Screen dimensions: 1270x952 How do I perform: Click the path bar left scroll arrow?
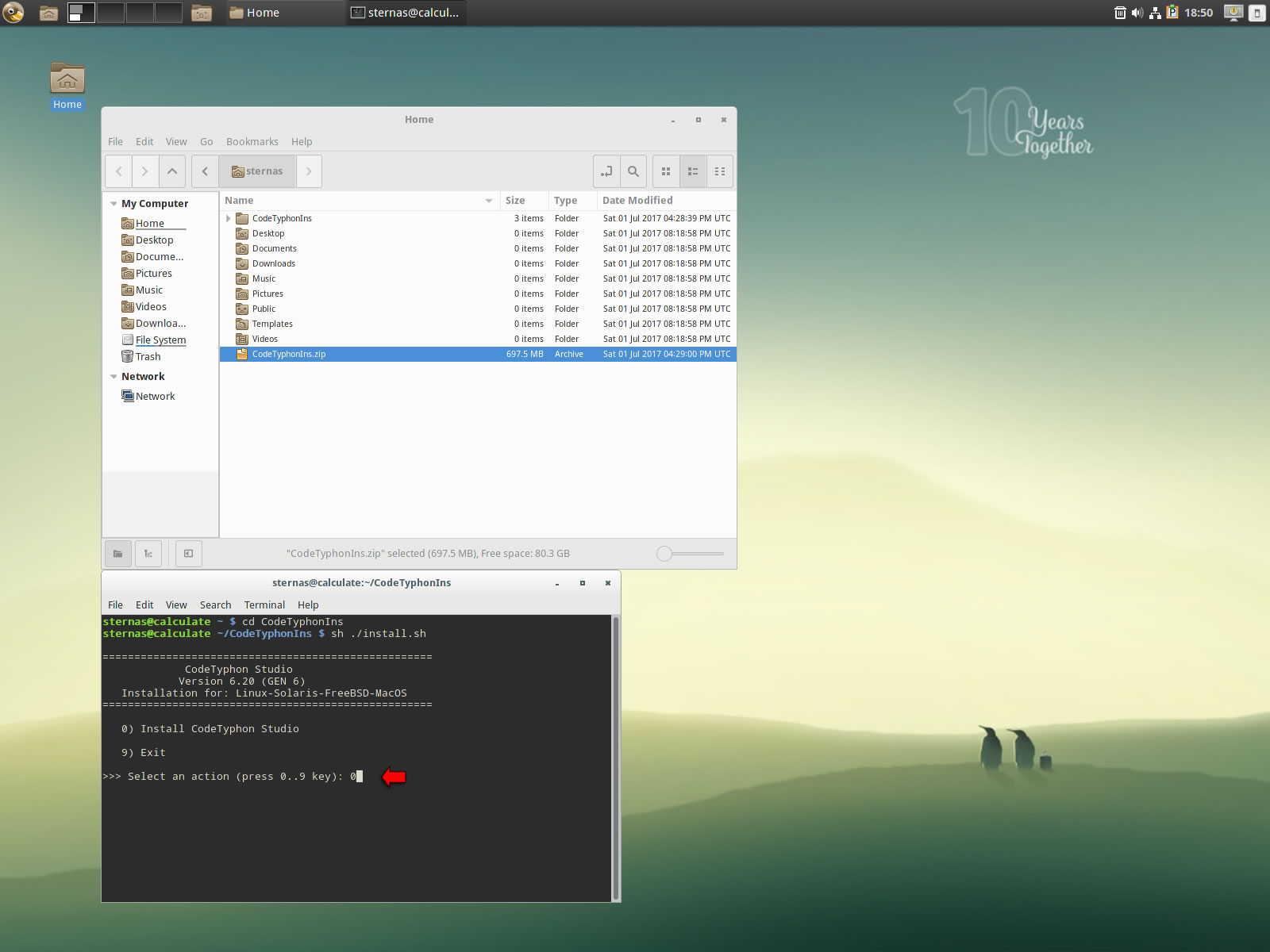pyautogui.click(x=205, y=171)
